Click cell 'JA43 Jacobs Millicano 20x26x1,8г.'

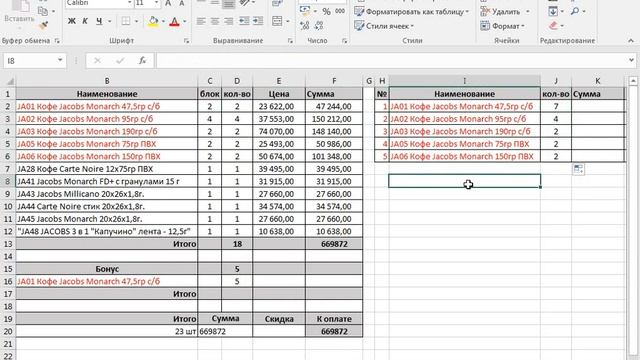click(107, 194)
